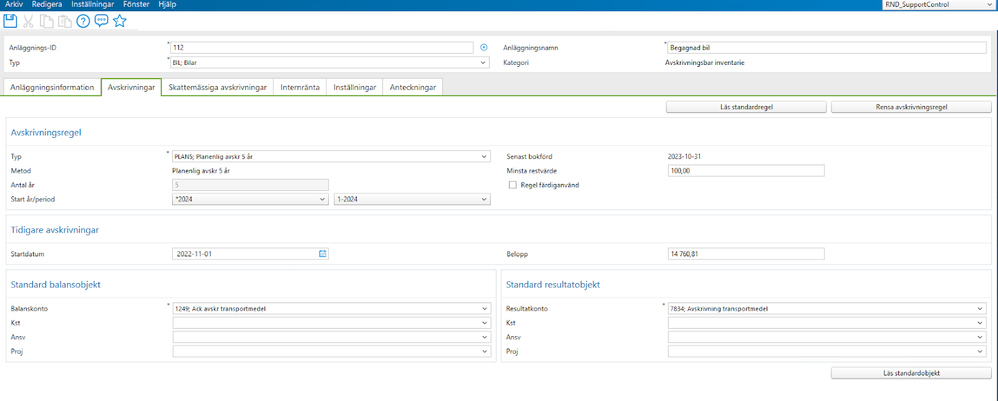998x401 pixels.
Task: Click the Paste clipboard icon
Action: [x=65, y=21]
